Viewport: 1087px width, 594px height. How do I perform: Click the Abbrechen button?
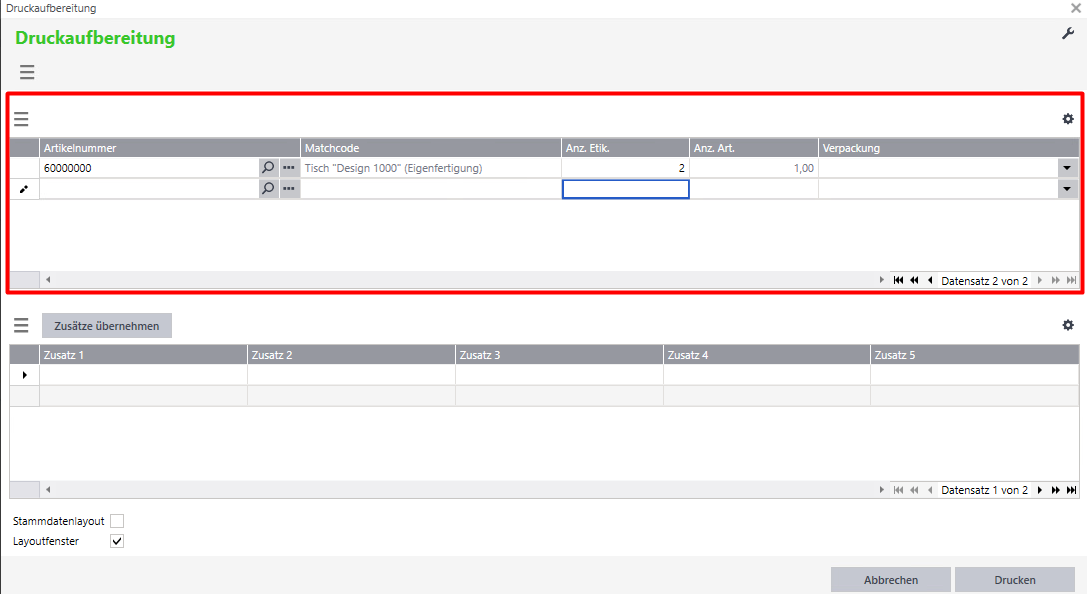pos(890,580)
